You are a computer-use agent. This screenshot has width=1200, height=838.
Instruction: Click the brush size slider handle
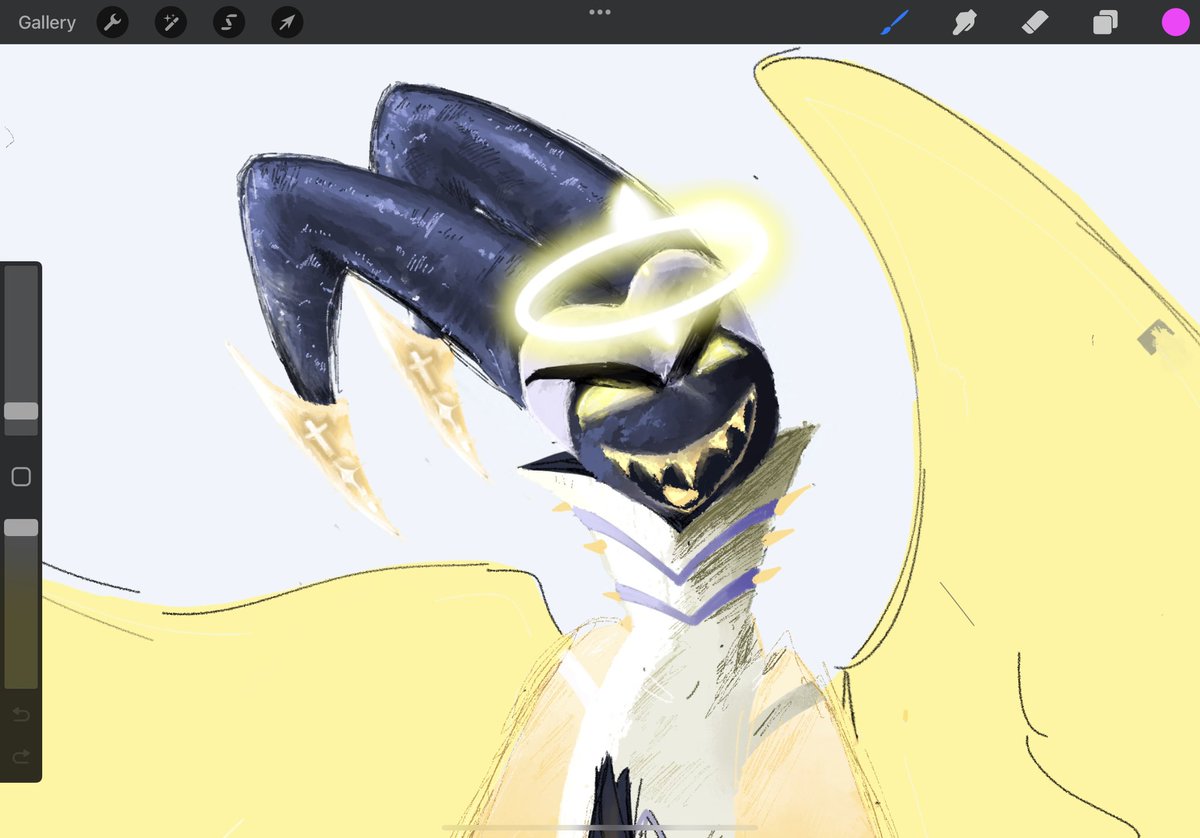click(21, 411)
